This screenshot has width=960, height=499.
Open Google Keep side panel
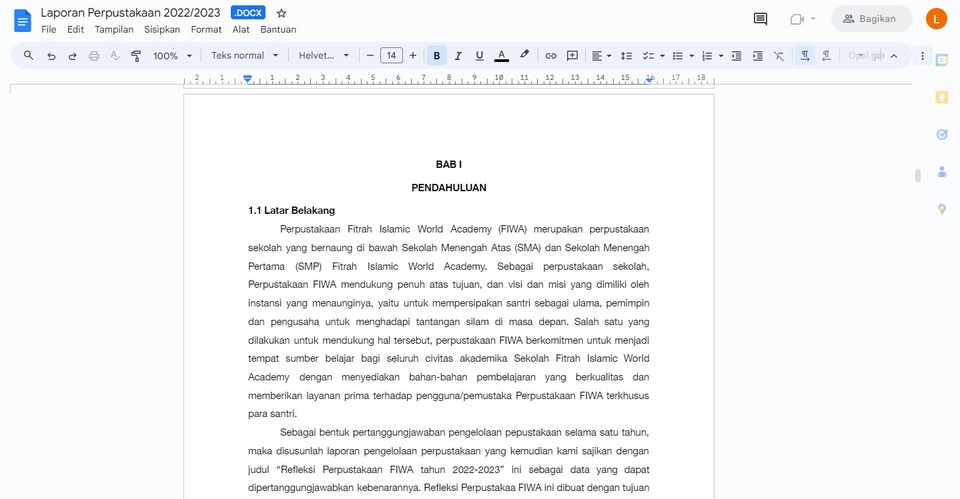point(942,97)
